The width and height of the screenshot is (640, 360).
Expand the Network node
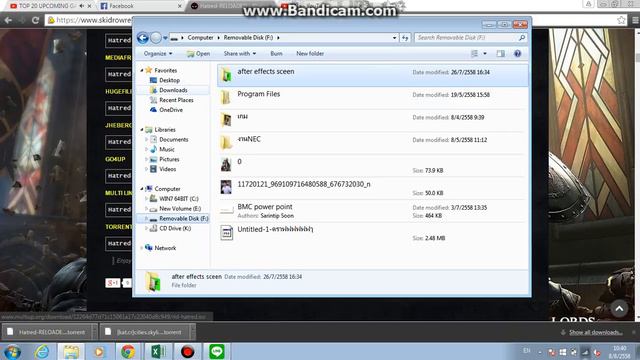142,248
